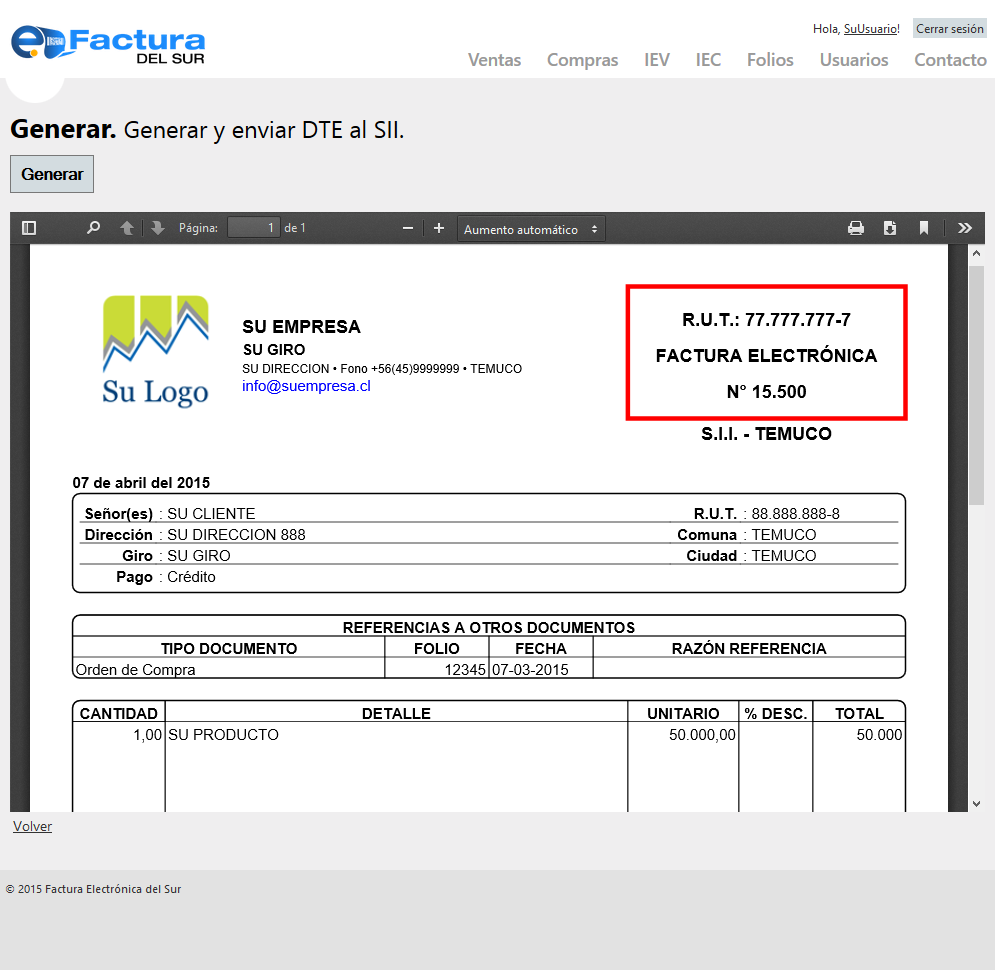Image resolution: width=995 pixels, height=970 pixels.
Task: Open the Ventas menu
Action: (494, 60)
